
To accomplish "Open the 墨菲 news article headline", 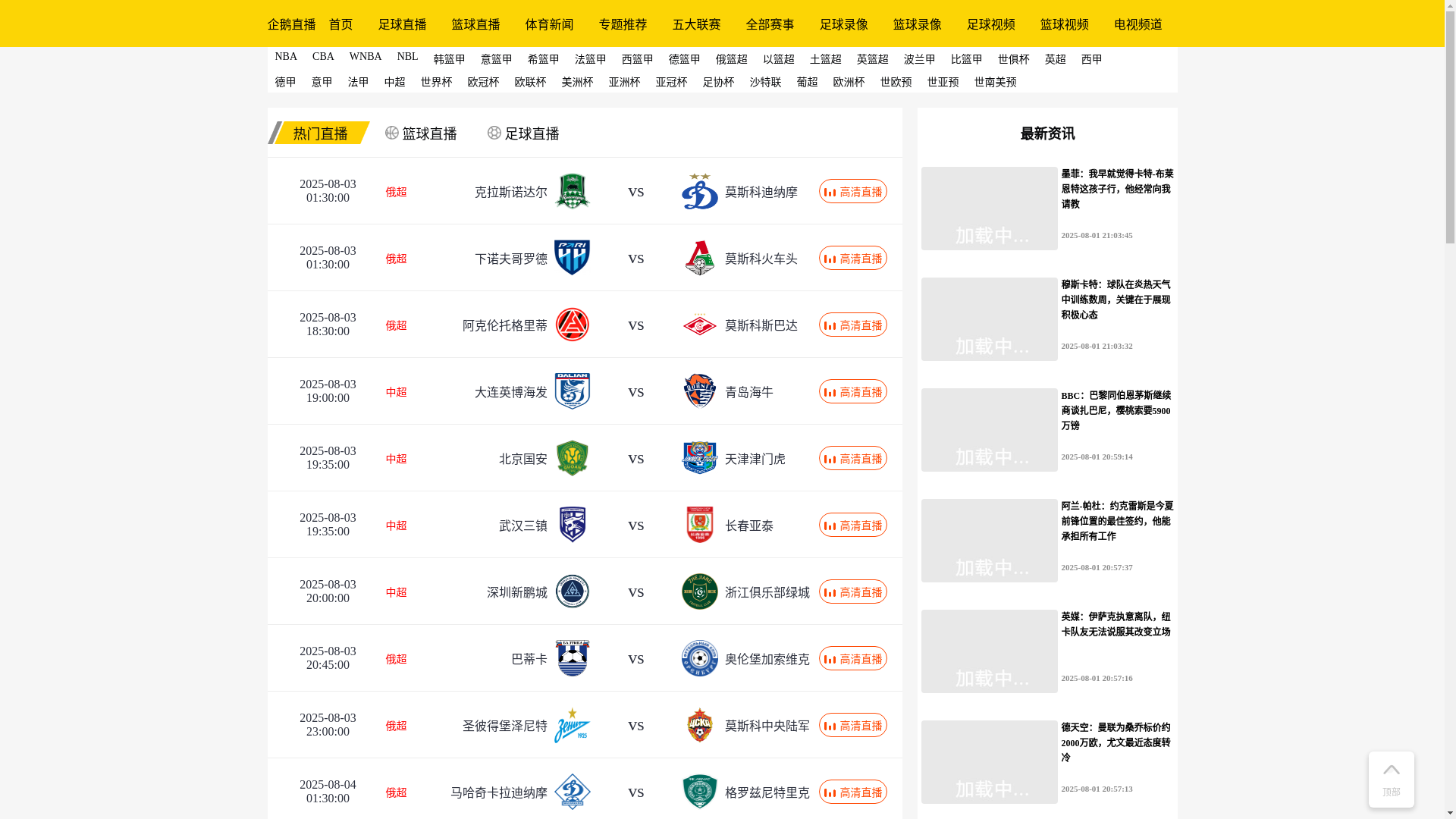I will tap(1117, 189).
